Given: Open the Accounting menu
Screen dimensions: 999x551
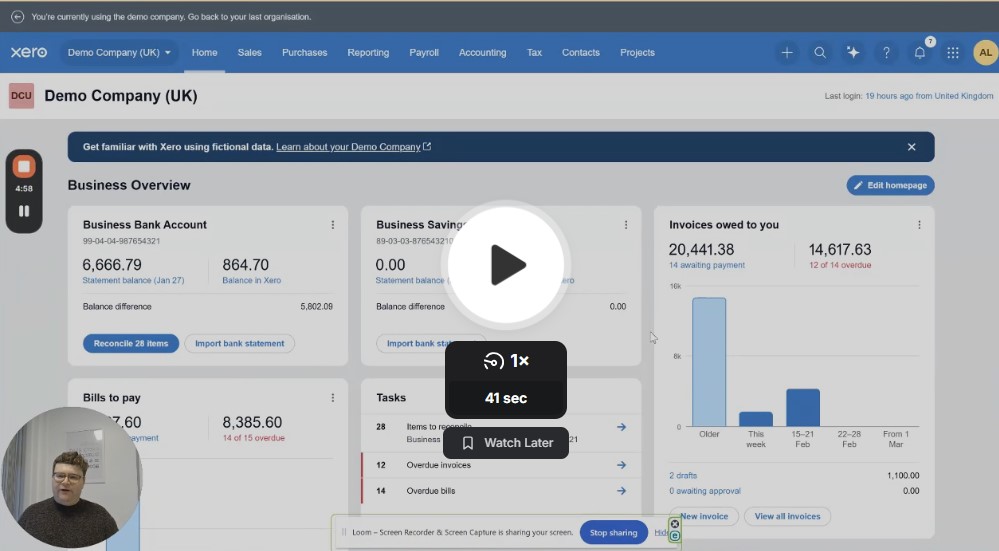Looking at the screenshot, I should 482,53.
